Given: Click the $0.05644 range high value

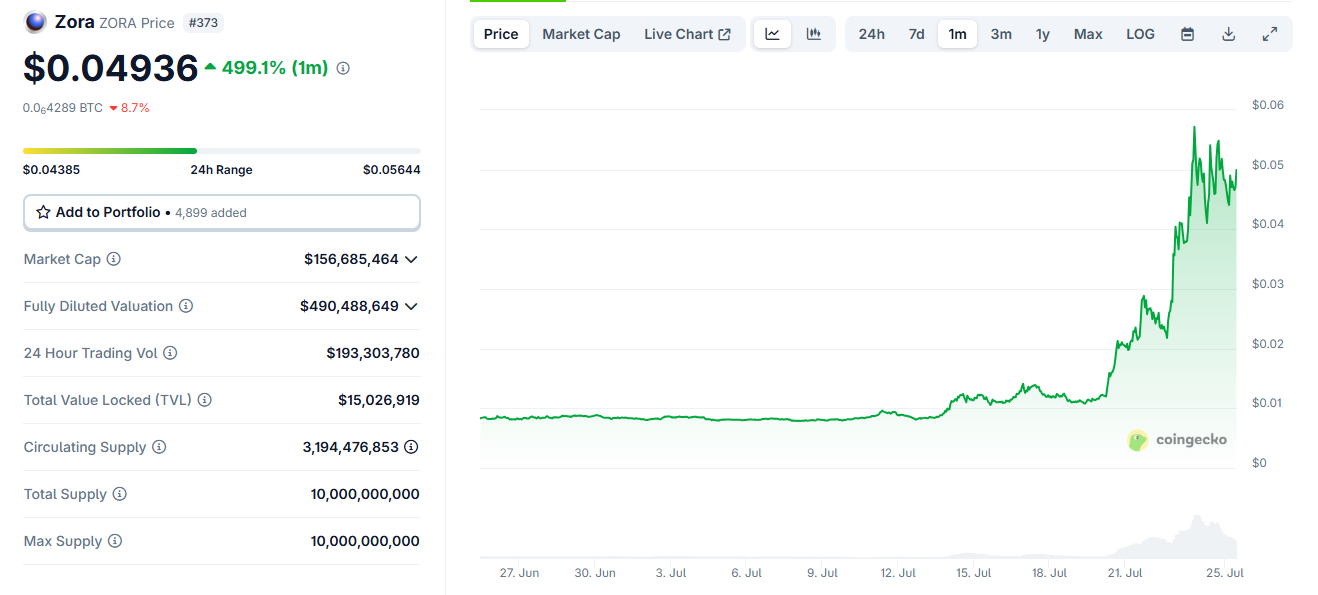Looking at the screenshot, I should (392, 170).
